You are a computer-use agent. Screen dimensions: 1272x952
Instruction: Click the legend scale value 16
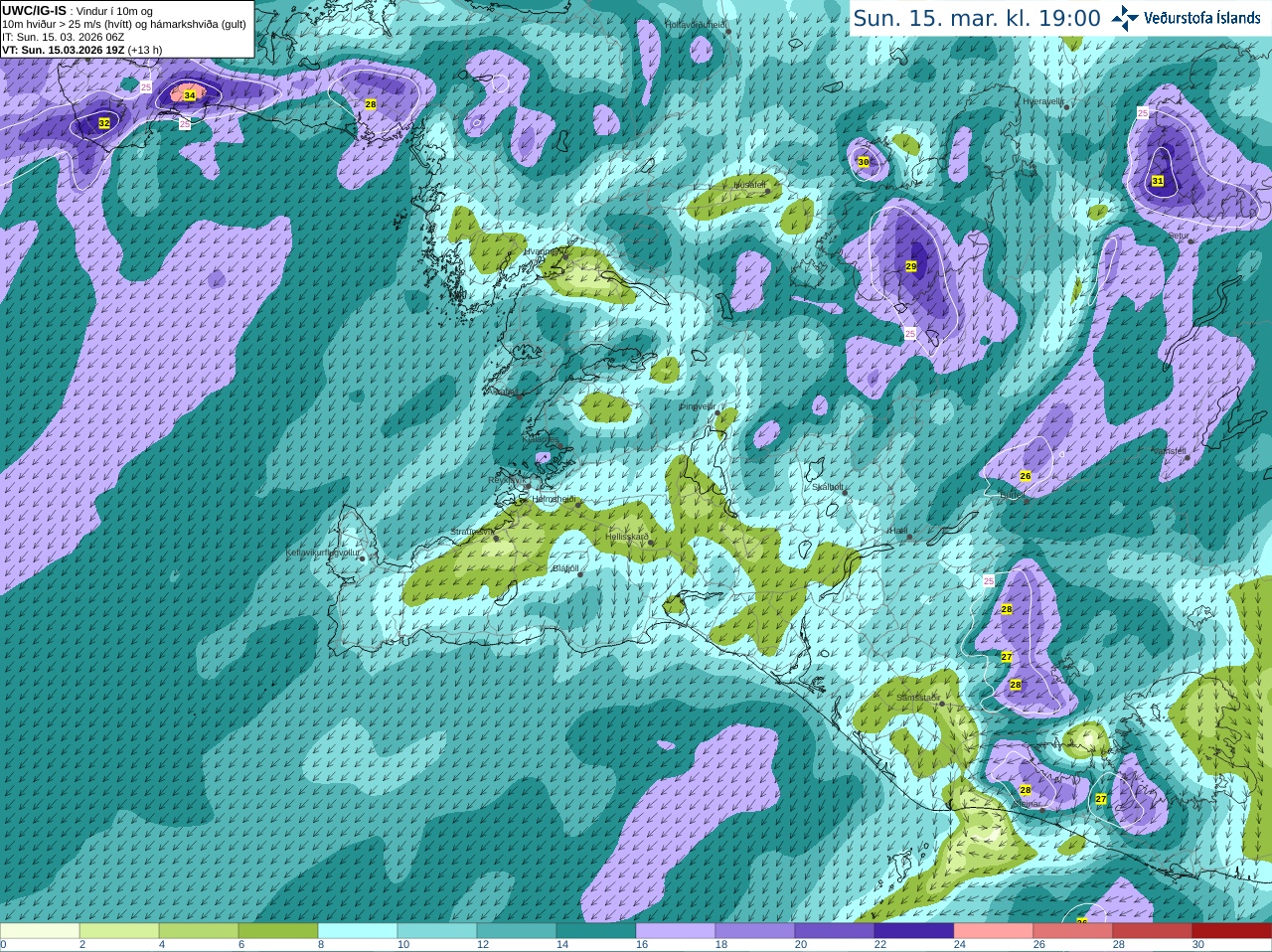(x=642, y=945)
